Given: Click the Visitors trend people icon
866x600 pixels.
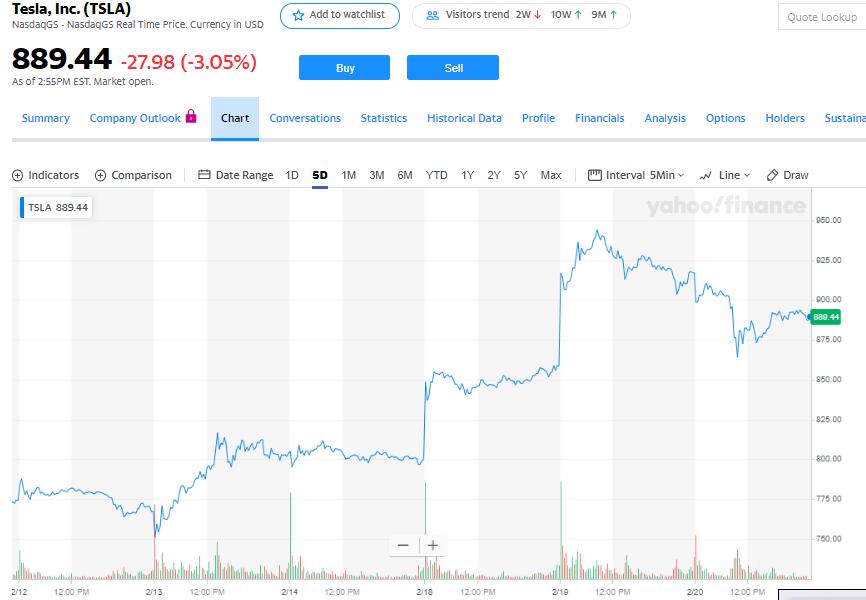Looking at the screenshot, I should [x=432, y=16].
